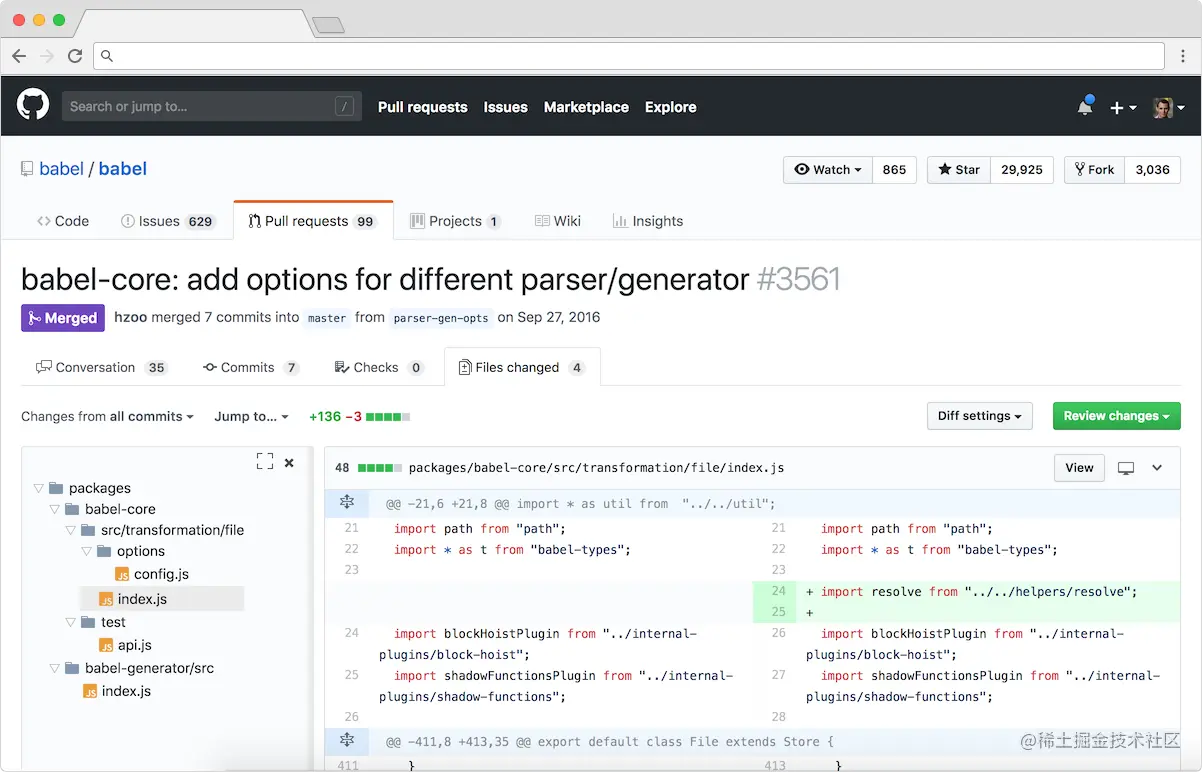
Task: Reload the page with the refresh icon
Action: [x=75, y=56]
